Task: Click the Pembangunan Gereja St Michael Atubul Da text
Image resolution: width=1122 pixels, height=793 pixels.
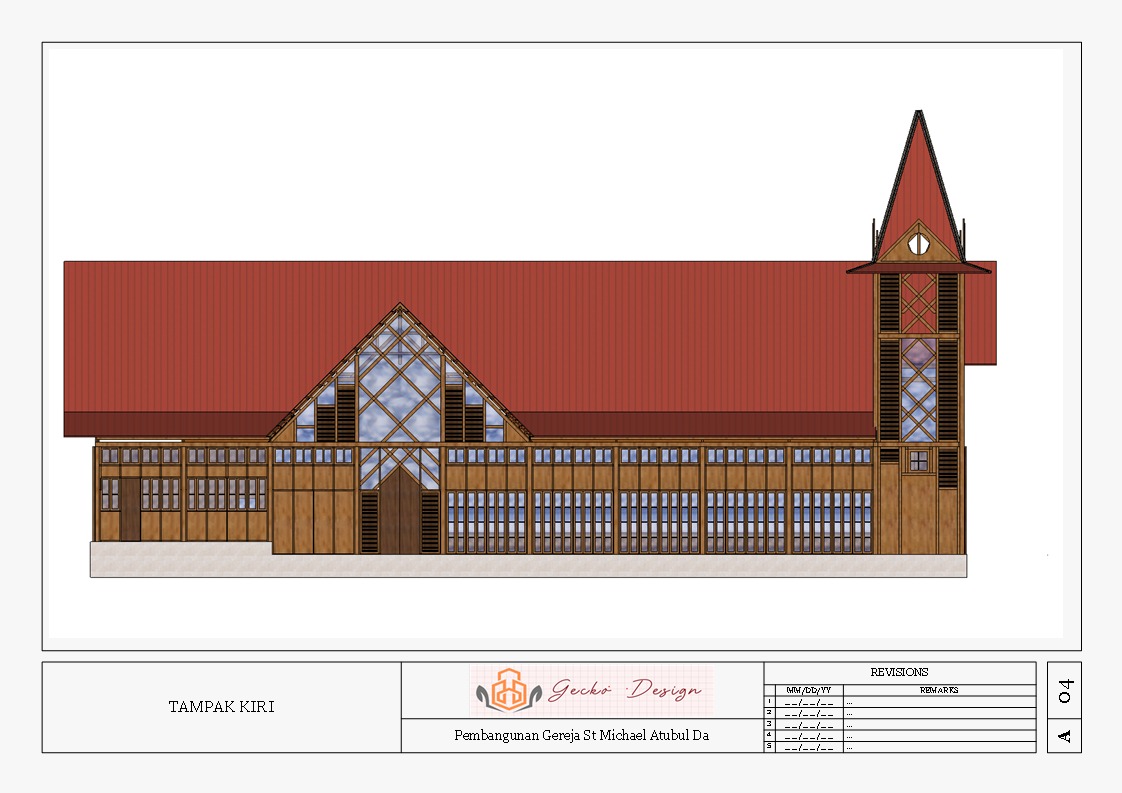Action: [x=582, y=735]
